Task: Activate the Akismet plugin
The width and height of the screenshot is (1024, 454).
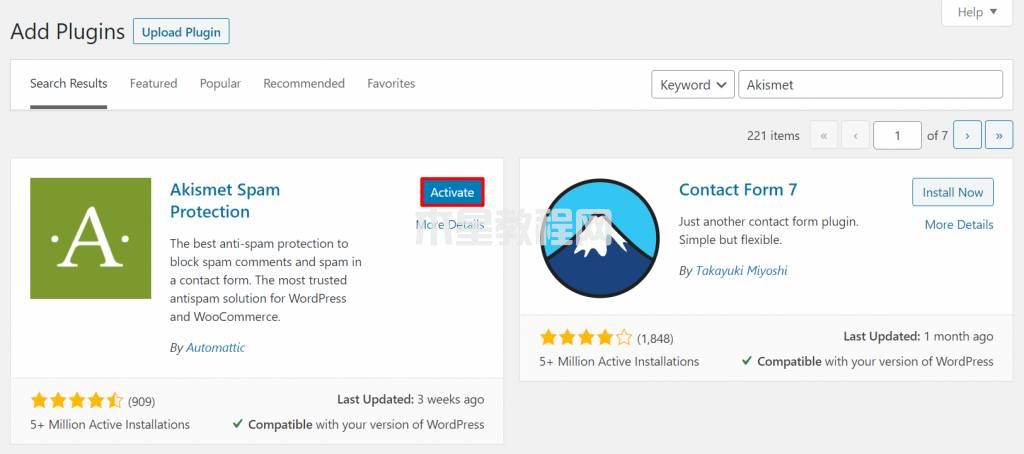Action: point(452,192)
